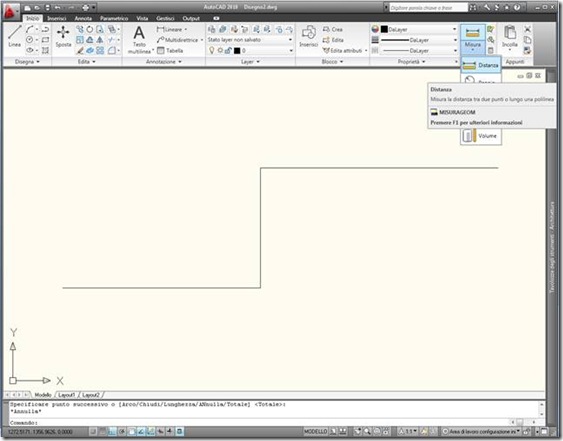This screenshot has height=441, width=563.
Task: Expand the Proprietà panel
Action: pos(411,62)
